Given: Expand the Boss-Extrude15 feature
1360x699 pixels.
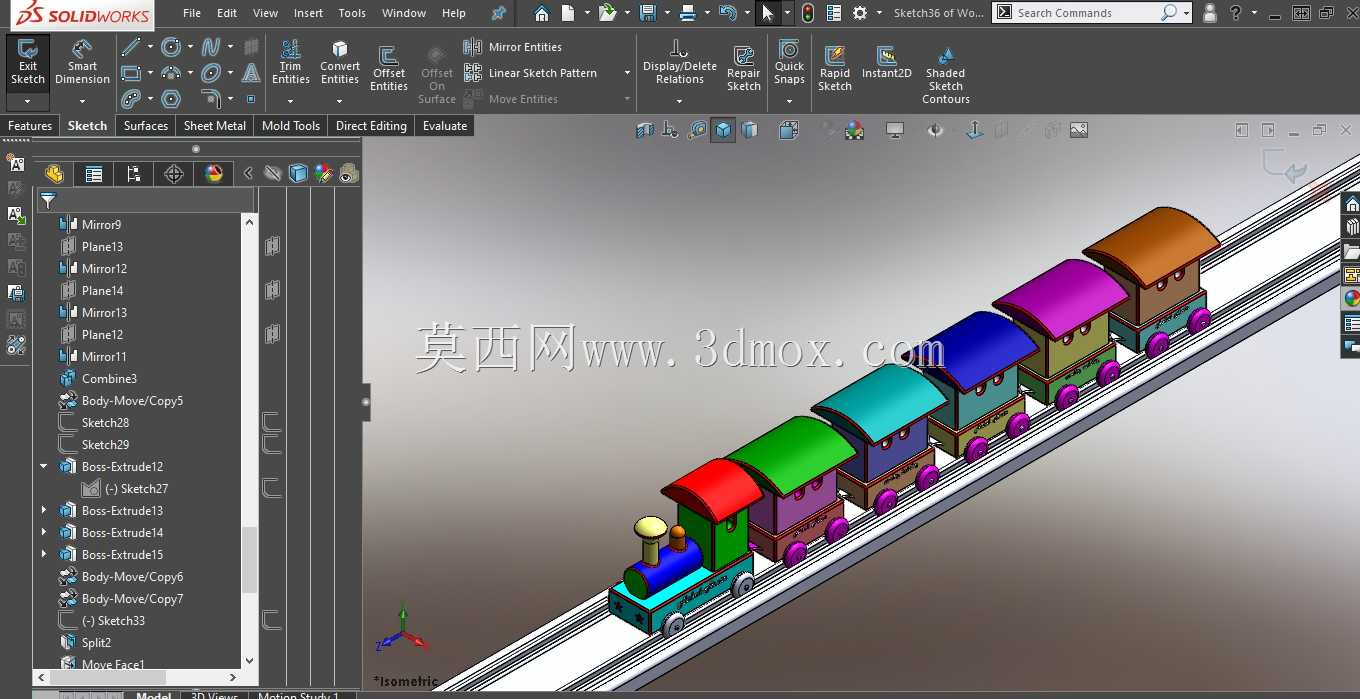Looking at the screenshot, I should point(43,554).
